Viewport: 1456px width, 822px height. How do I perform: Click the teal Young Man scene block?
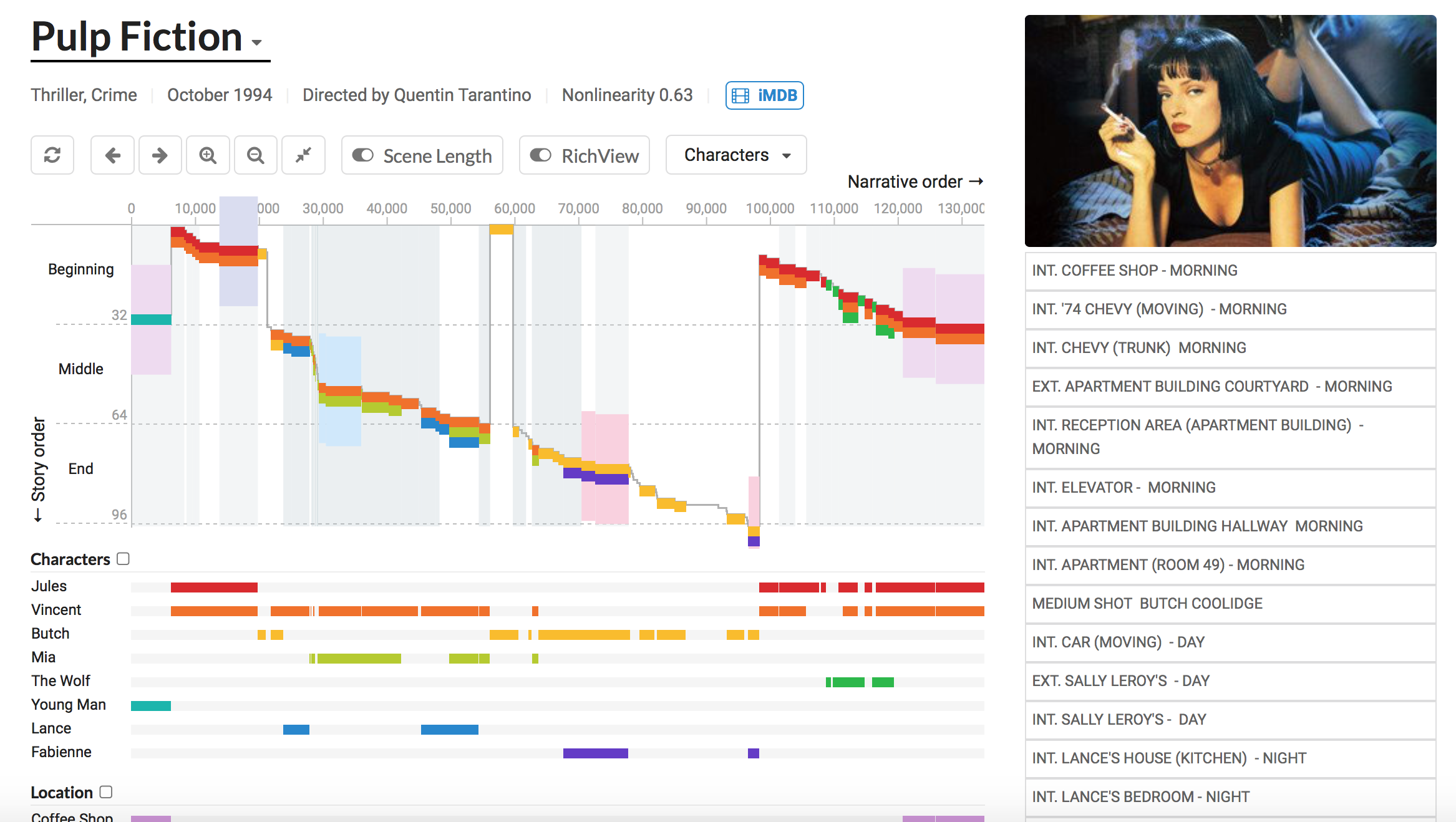[x=151, y=319]
